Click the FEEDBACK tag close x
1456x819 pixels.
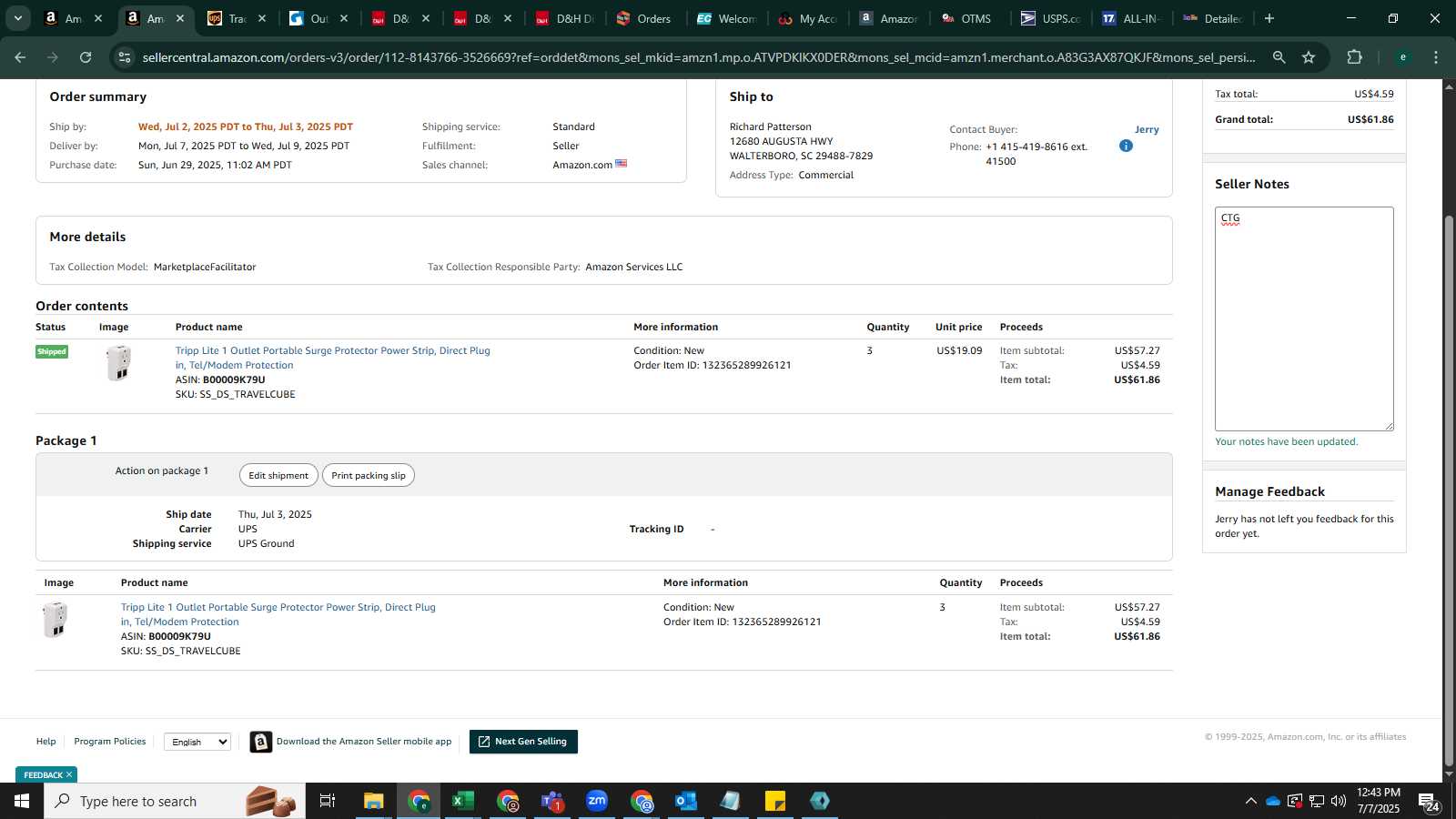pyautogui.click(x=69, y=774)
